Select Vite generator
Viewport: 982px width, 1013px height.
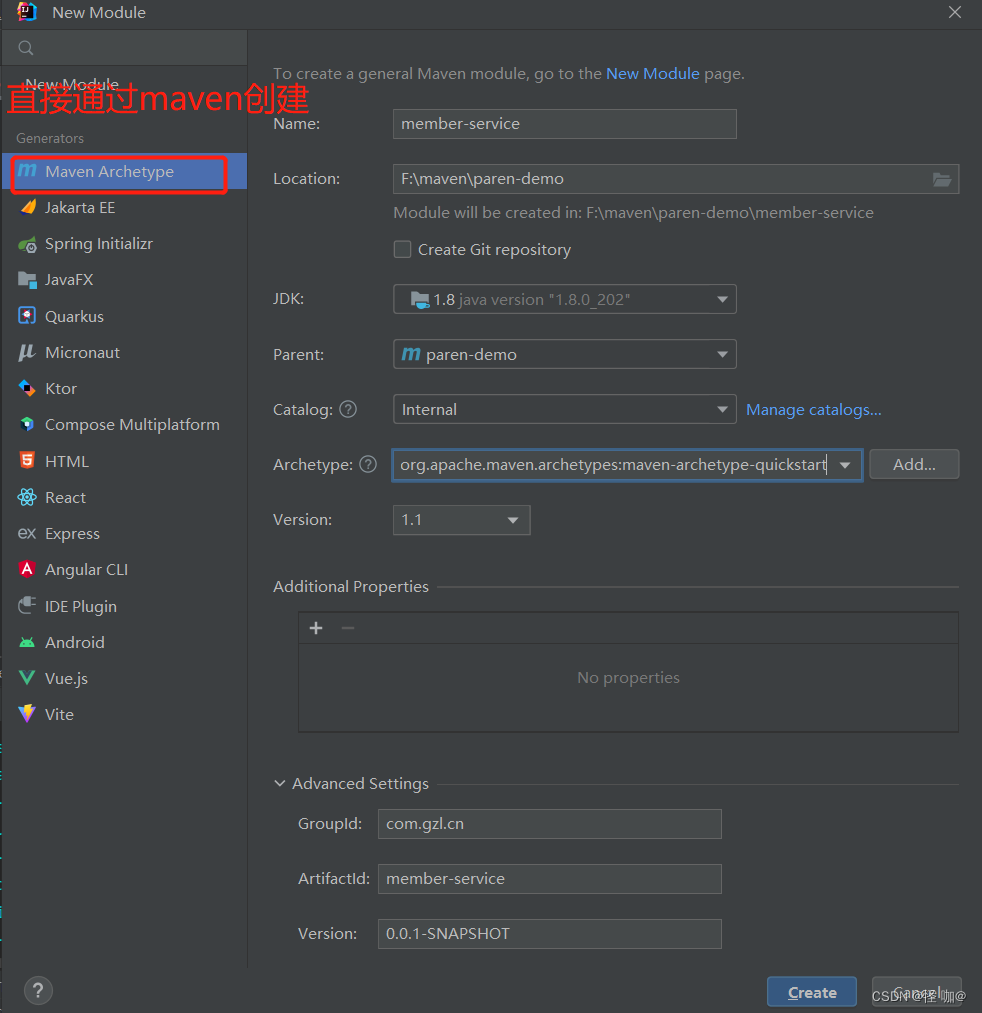[124, 714]
